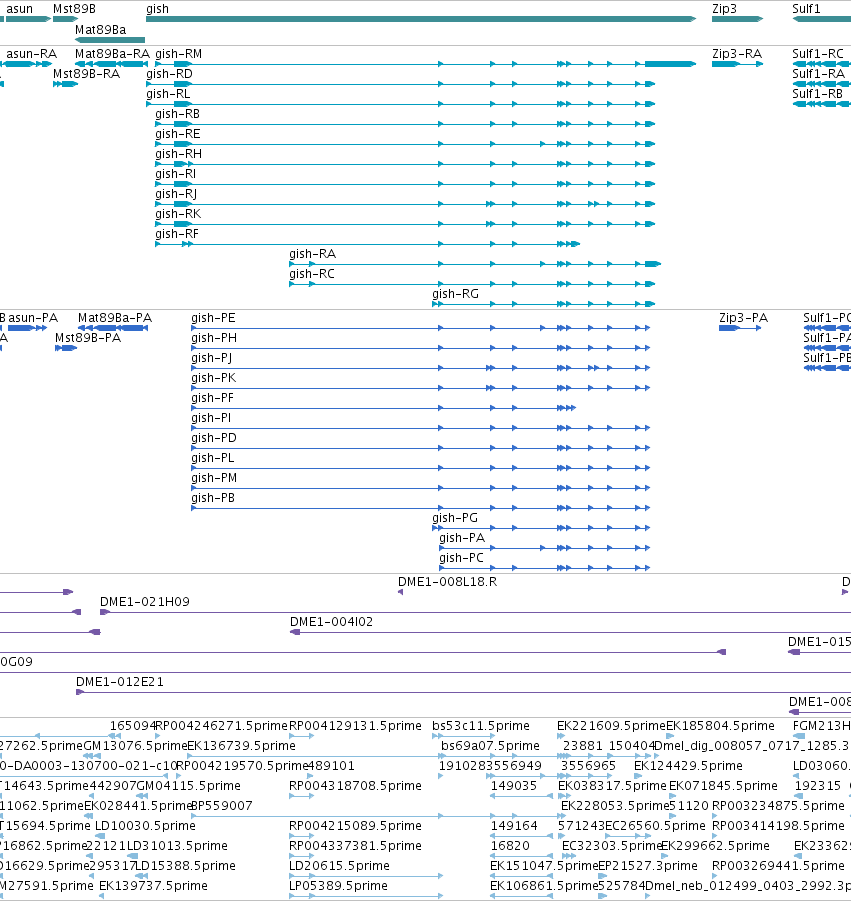Select the gish-PM protein label
This screenshot has width=851, height=901.
point(214,478)
